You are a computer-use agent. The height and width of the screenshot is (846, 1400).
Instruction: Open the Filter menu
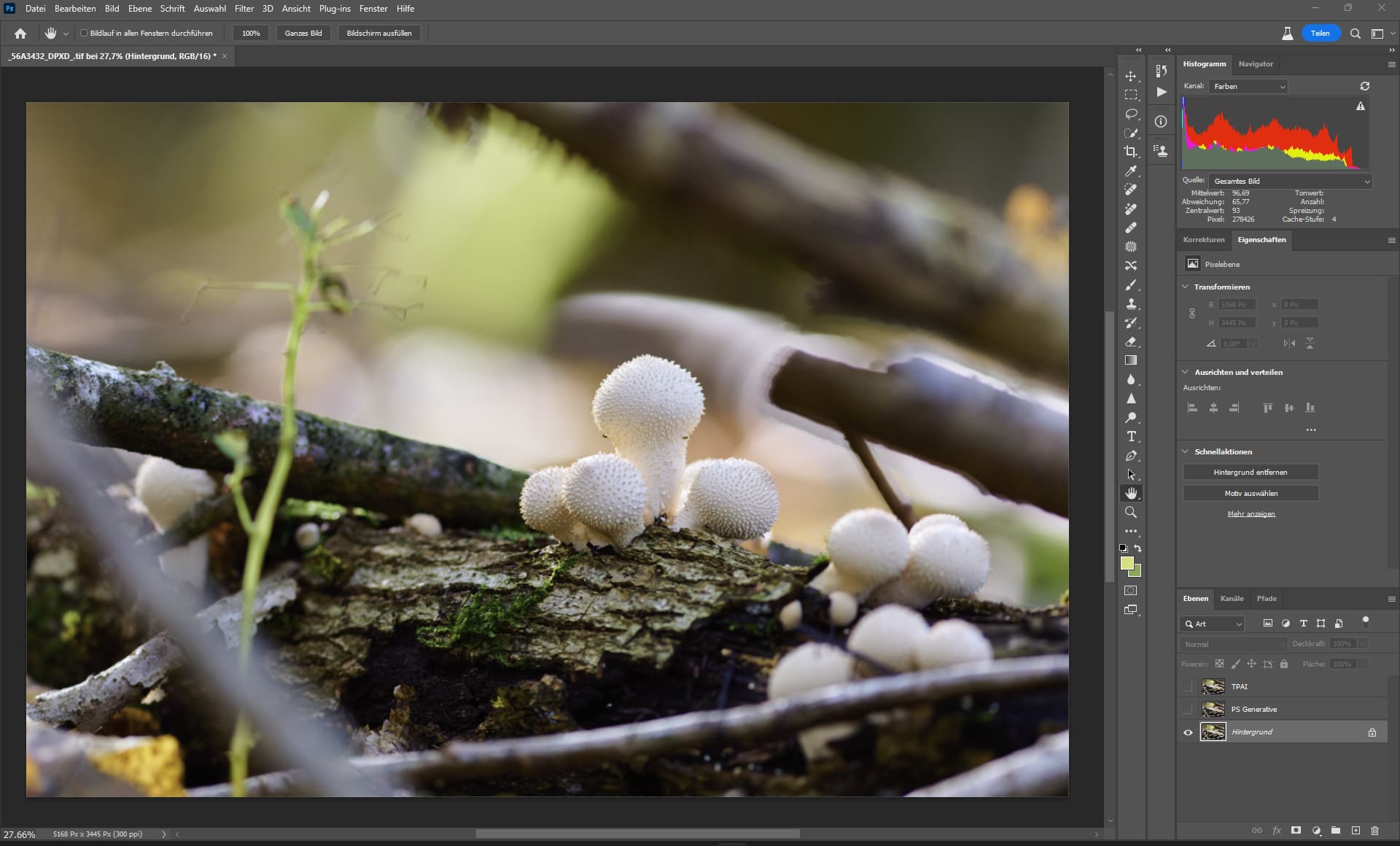click(244, 9)
